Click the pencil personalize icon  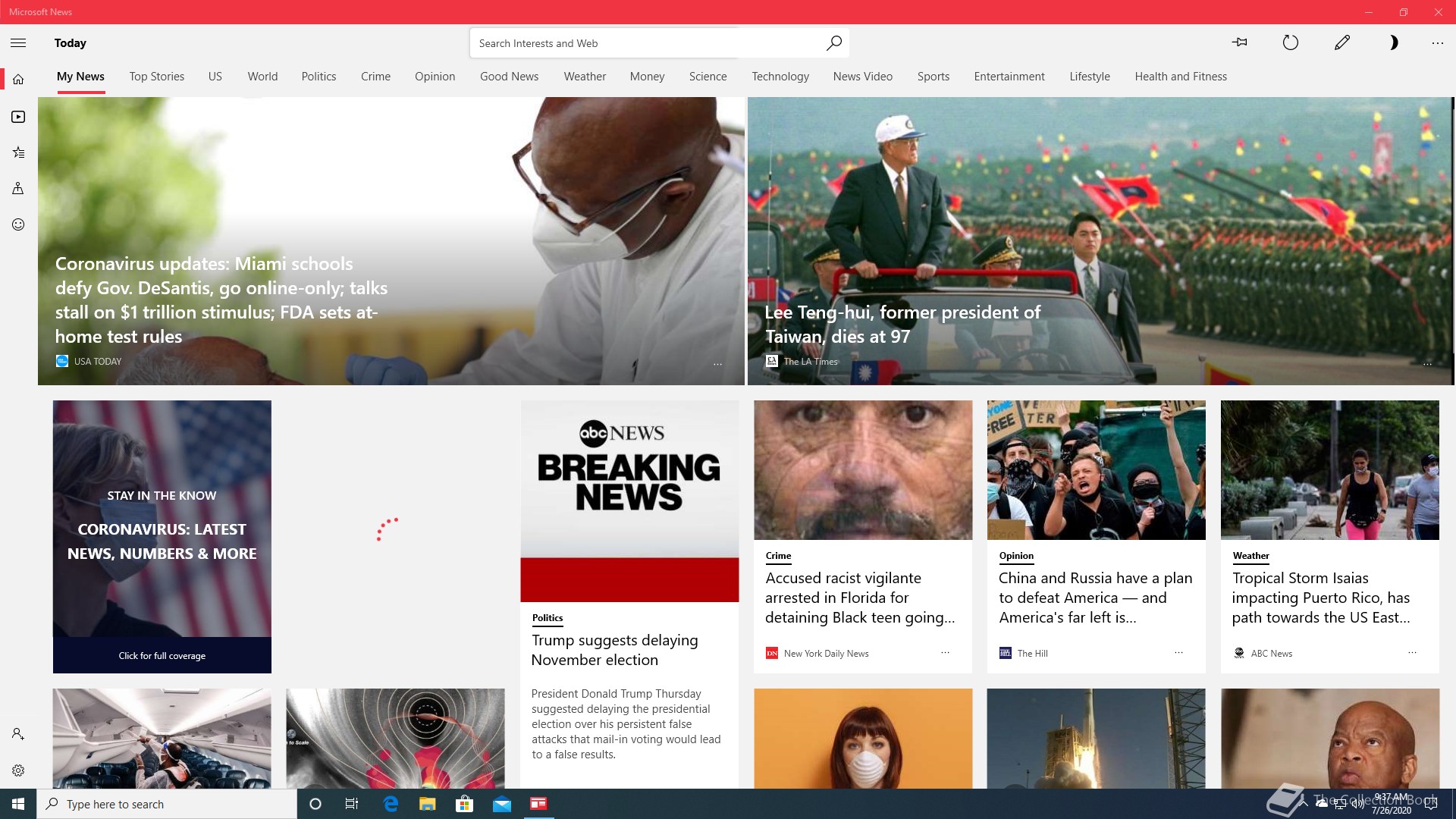(x=1341, y=42)
